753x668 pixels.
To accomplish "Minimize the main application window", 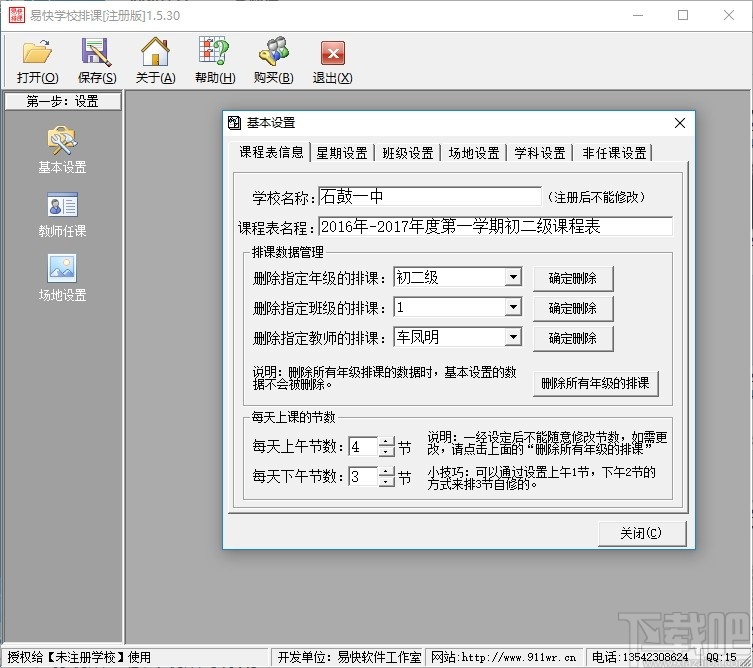I will [x=638, y=15].
